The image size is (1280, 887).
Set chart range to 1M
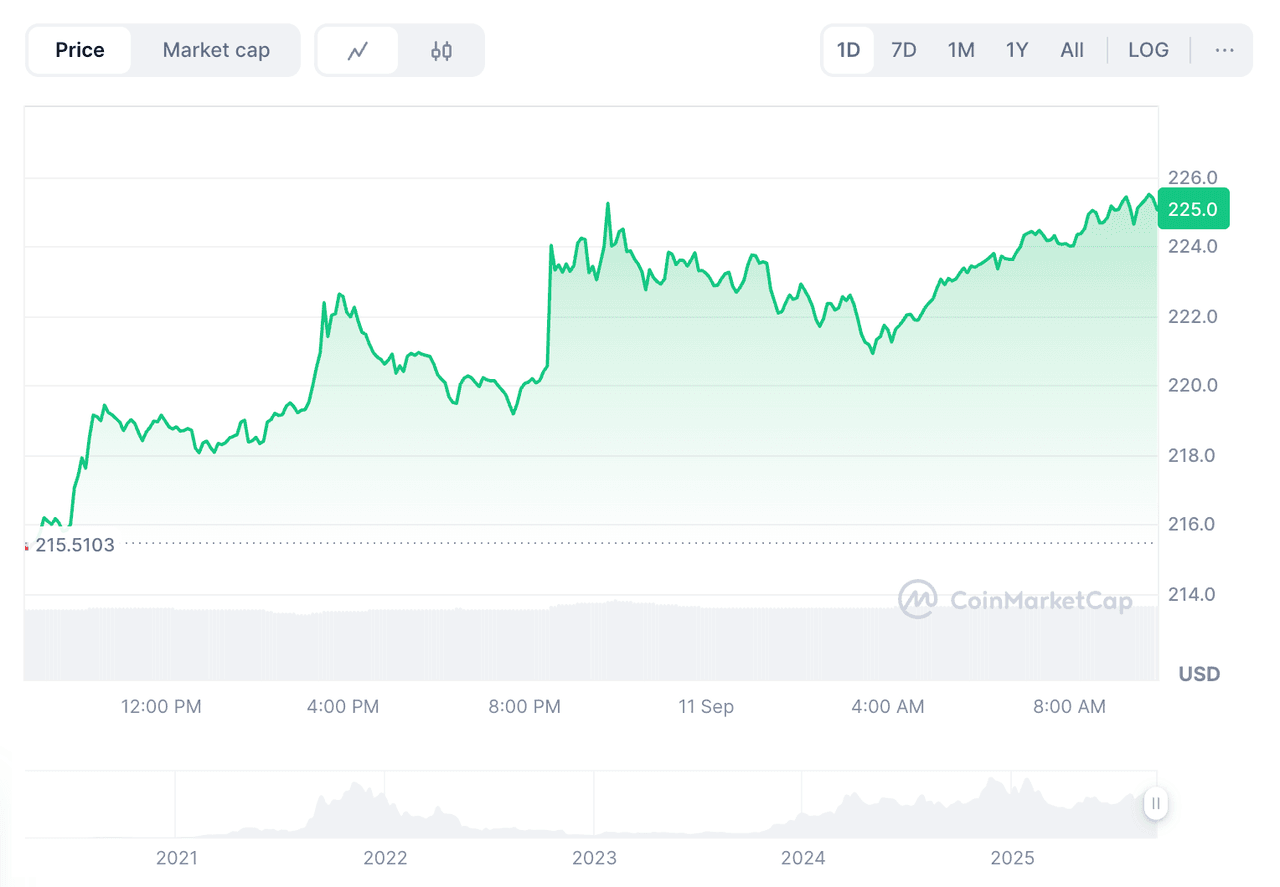(x=961, y=50)
